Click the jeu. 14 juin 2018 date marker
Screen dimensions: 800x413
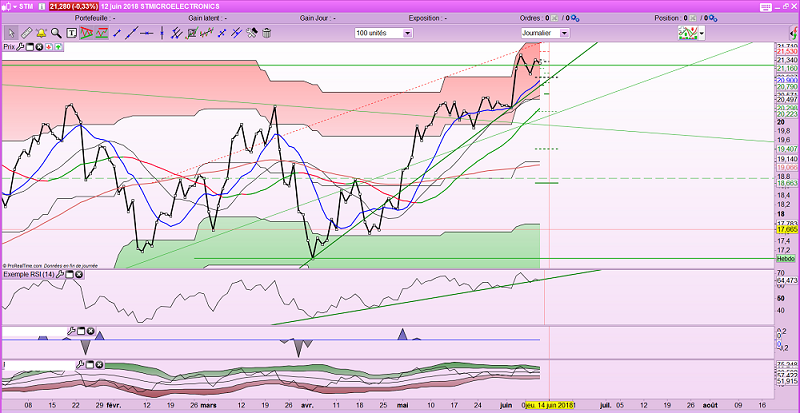point(549,405)
